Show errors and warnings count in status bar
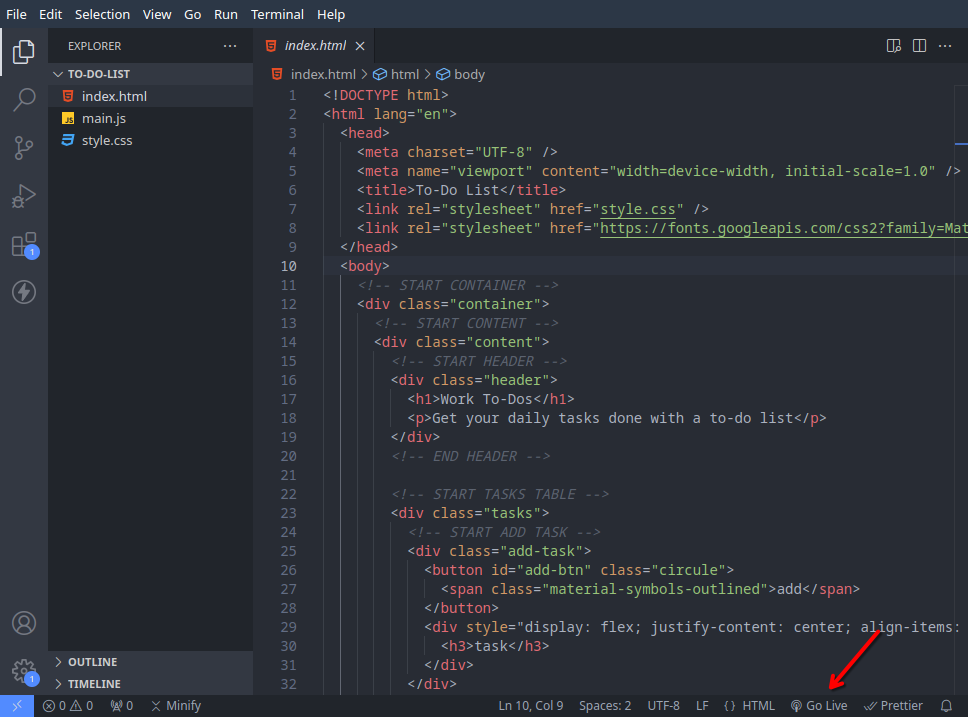Image resolution: width=968 pixels, height=717 pixels. [68, 705]
